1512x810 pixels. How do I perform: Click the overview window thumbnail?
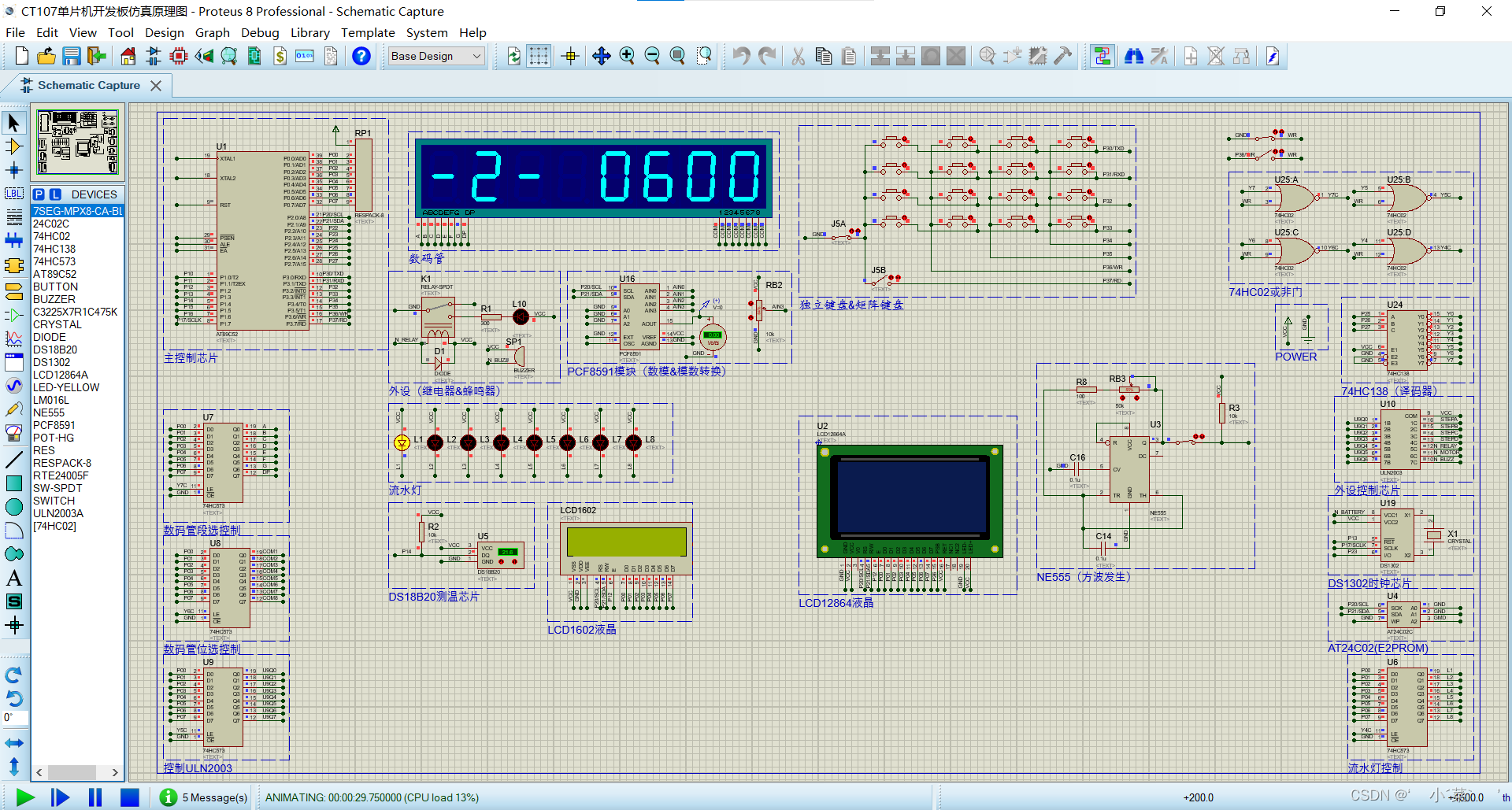point(77,142)
